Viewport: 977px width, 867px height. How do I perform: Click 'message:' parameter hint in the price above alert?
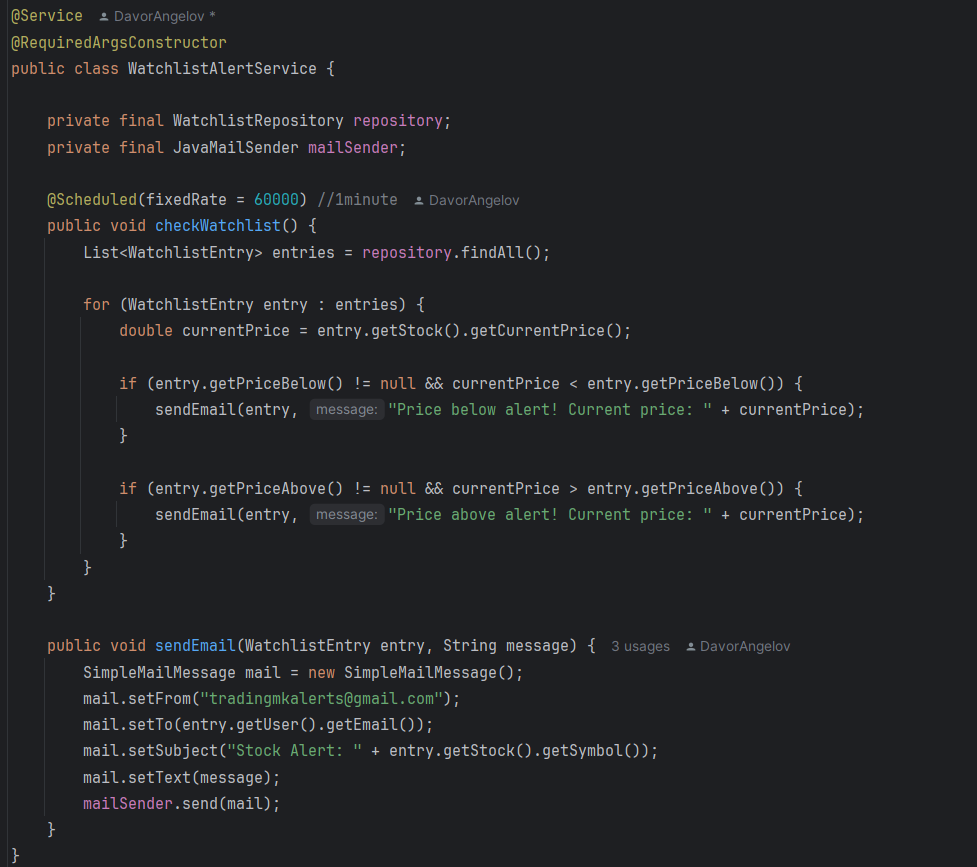(346, 515)
